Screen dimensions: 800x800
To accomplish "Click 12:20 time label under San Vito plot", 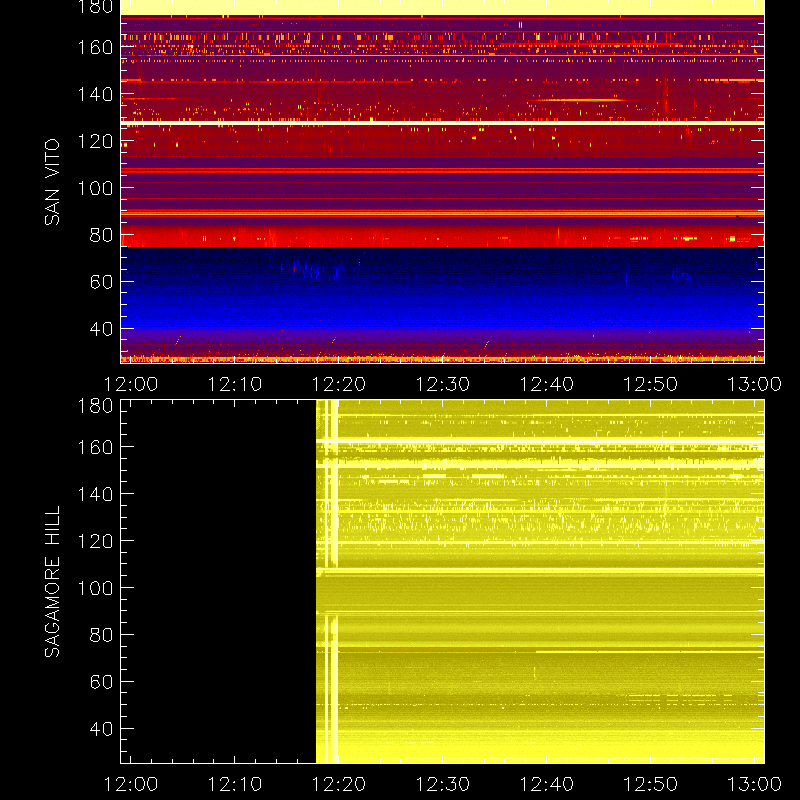I will pos(339,384).
